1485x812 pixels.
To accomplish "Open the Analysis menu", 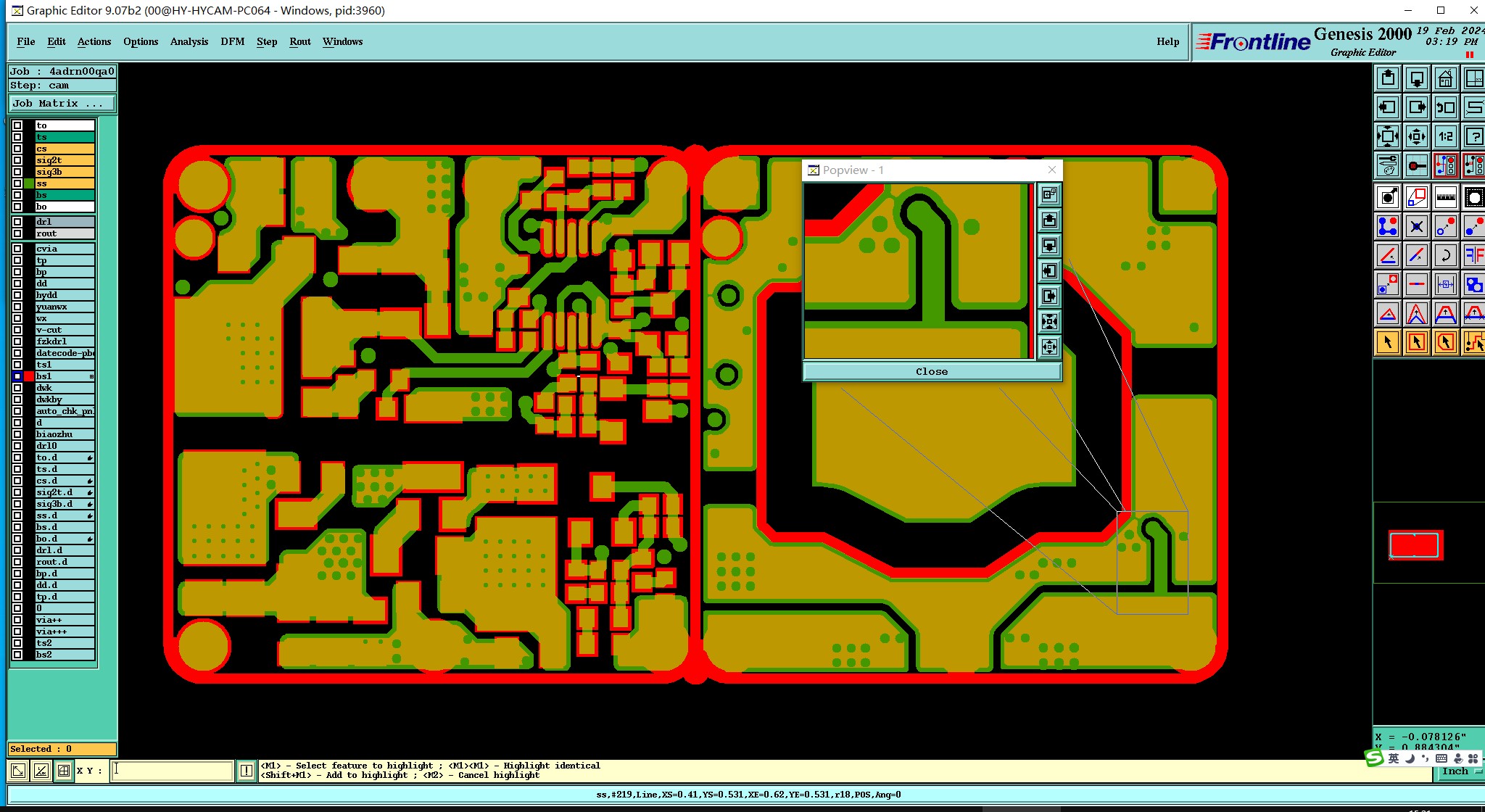I will pos(189,41).
